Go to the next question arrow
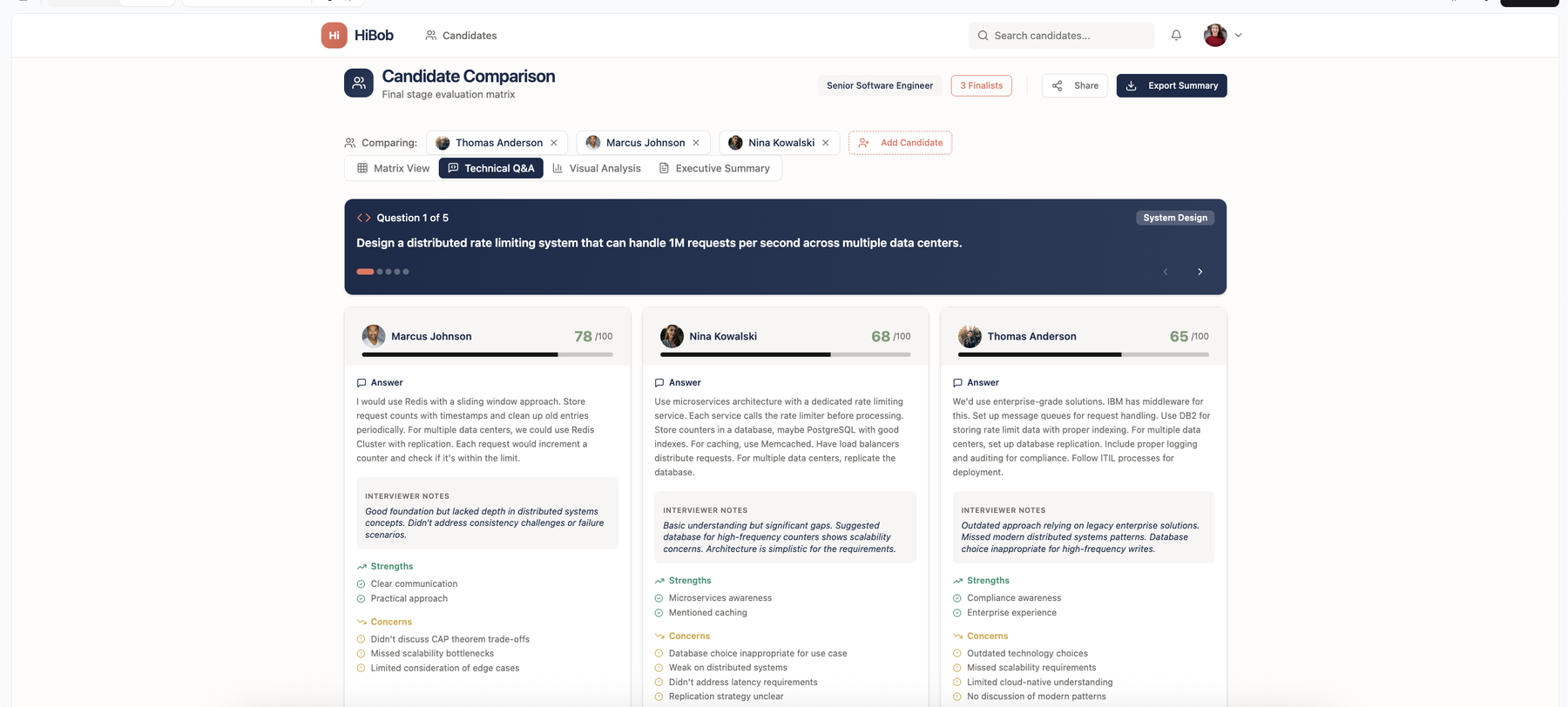 pos(1200,272)
